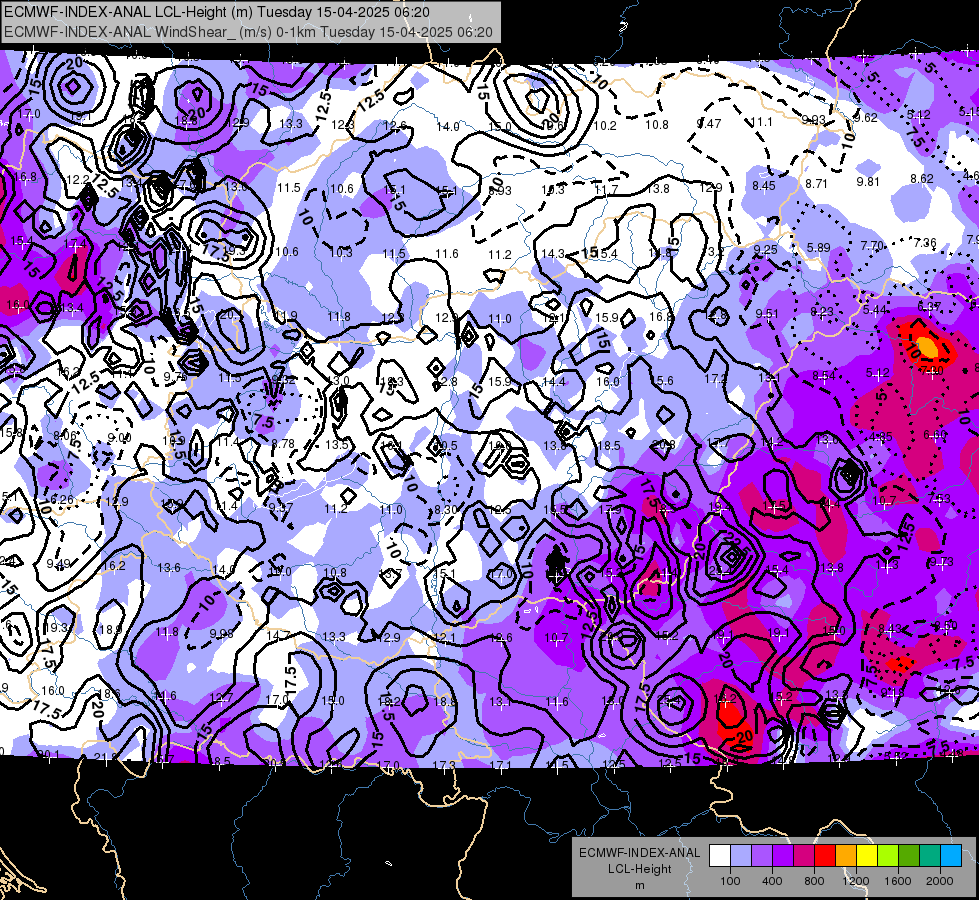Click the grid value 20.8
This screenshot has height=900, width=979.
663,445
